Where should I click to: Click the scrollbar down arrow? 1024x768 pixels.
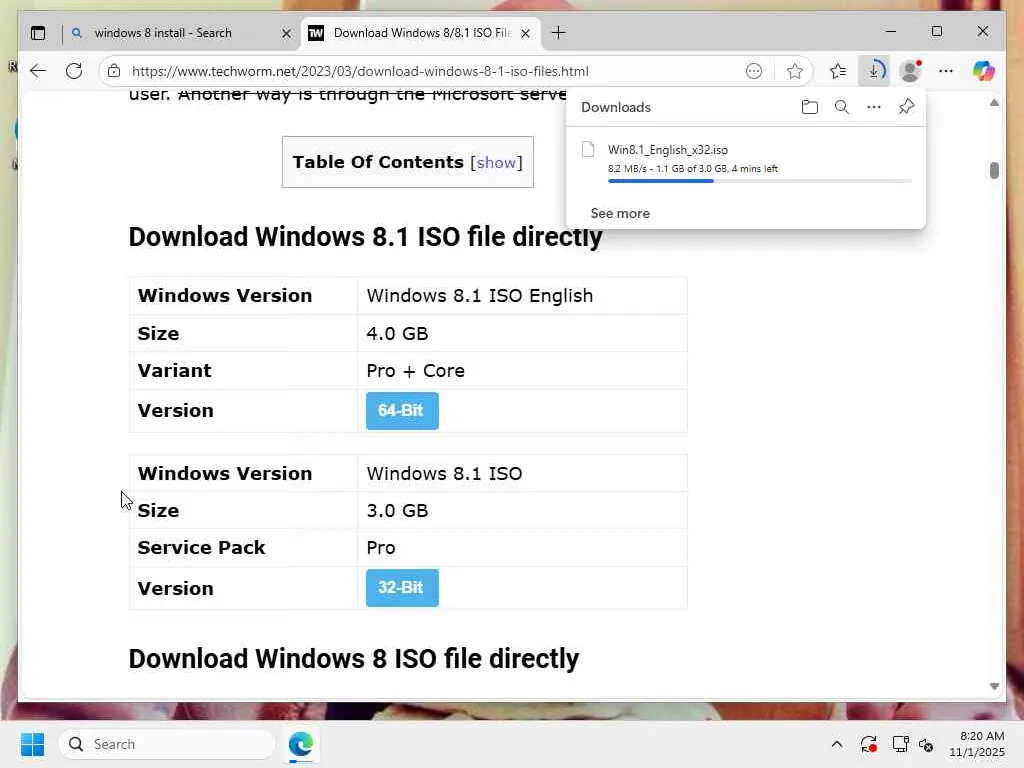coord(994,686)
